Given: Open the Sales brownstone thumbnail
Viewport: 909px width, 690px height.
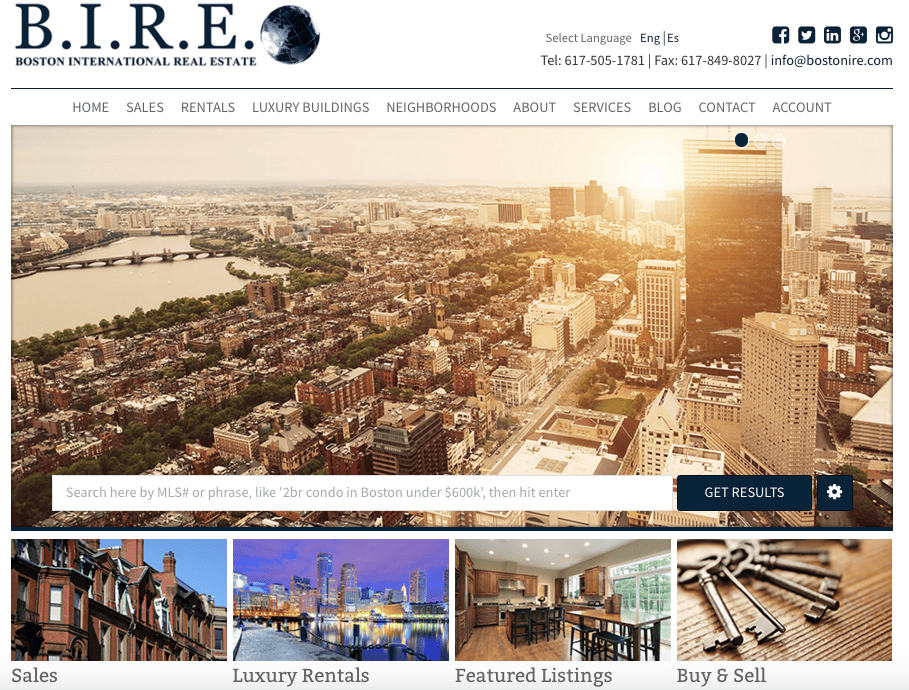Looking at the screenshot, I should point(119,600).
